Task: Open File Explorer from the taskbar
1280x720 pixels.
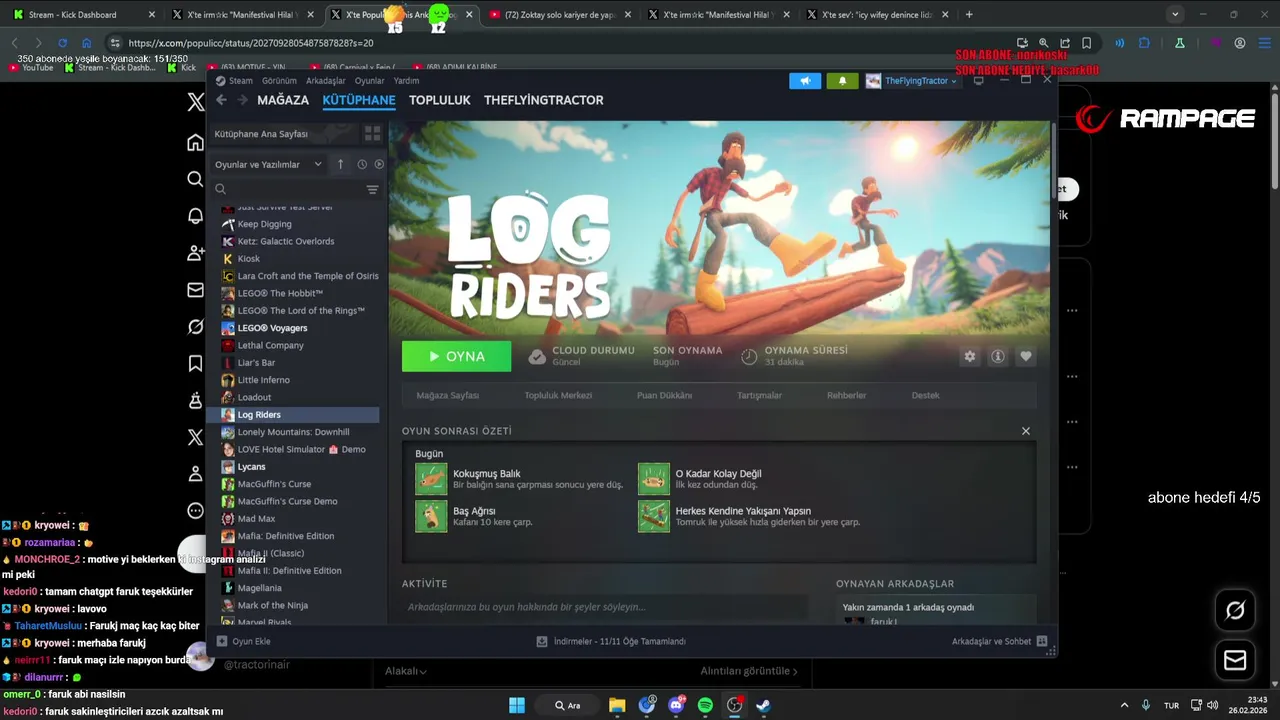Action: click(617, 705)
